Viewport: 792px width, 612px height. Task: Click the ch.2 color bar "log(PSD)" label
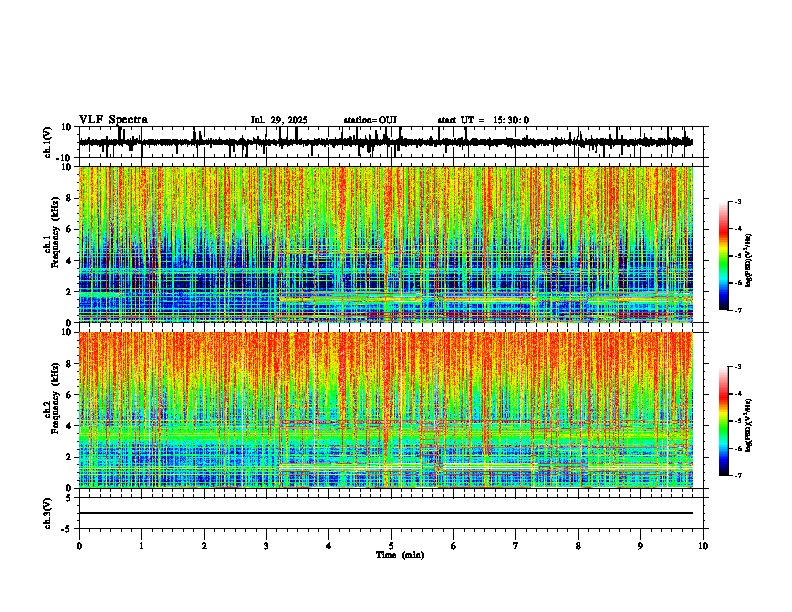(x=749, y=425)
